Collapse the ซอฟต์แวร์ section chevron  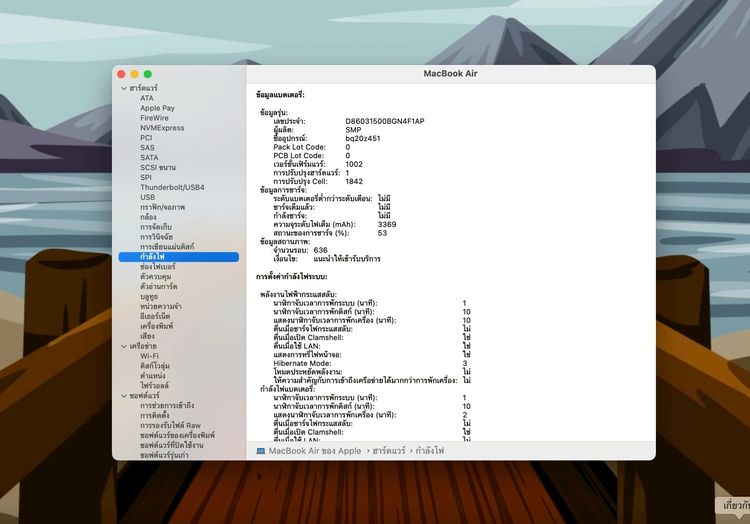(x=124, y=396)
